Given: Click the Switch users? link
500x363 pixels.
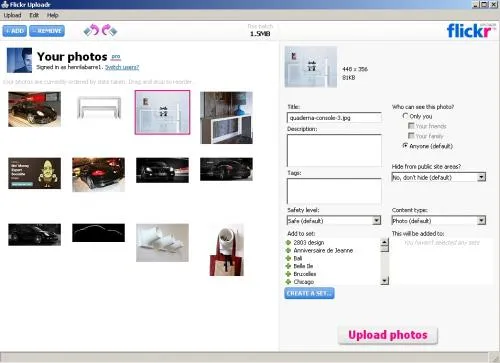Looking at the screenshot, I should (x=122, y=67).
